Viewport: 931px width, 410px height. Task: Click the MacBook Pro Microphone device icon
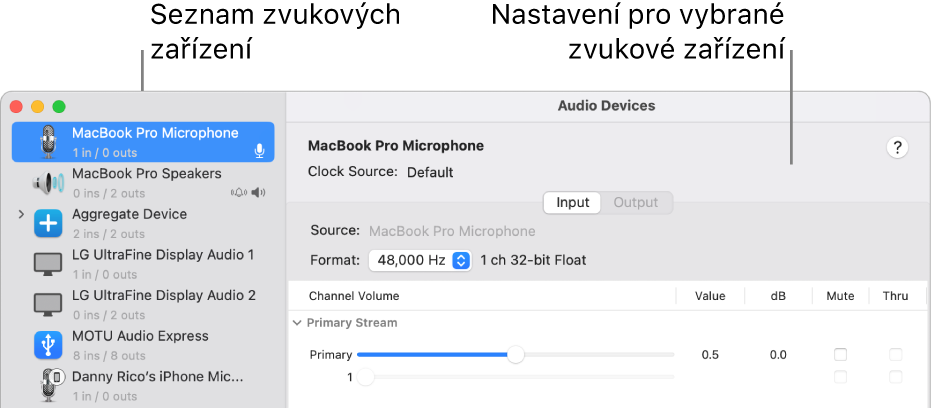[48, 142]
